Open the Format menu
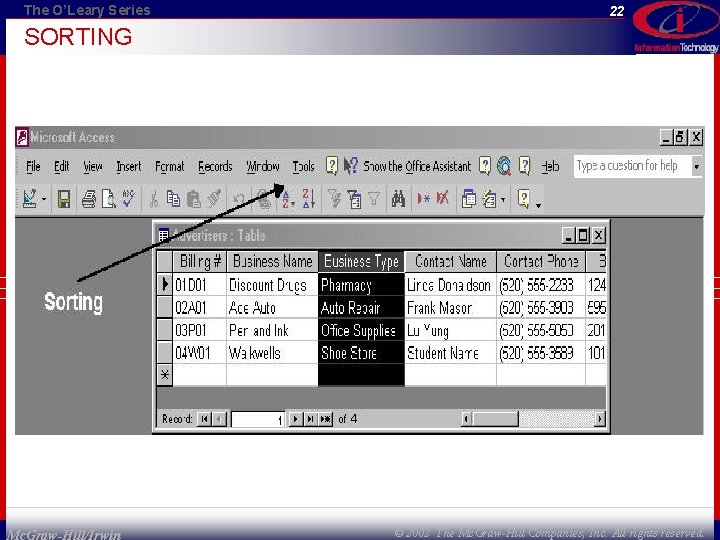 point(169,166)
